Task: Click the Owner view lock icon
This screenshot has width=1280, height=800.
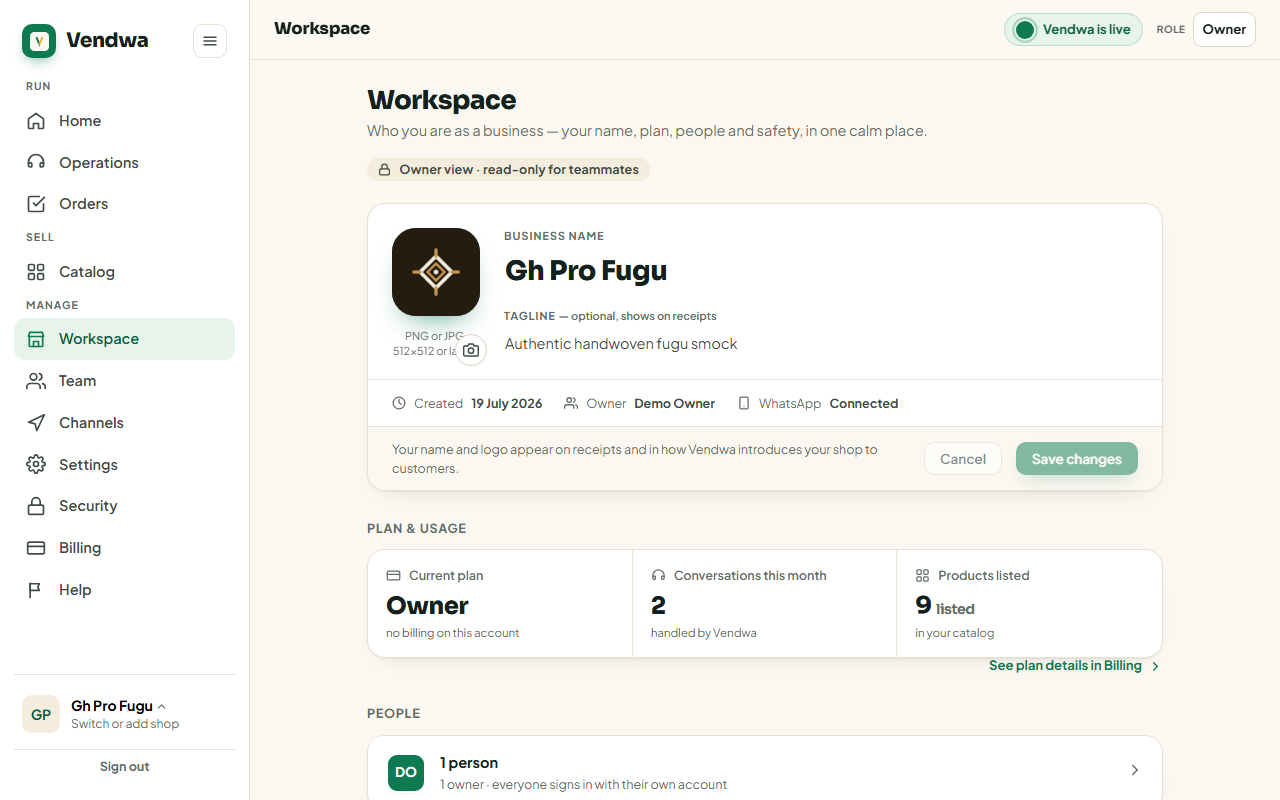Action: (385, 170)
